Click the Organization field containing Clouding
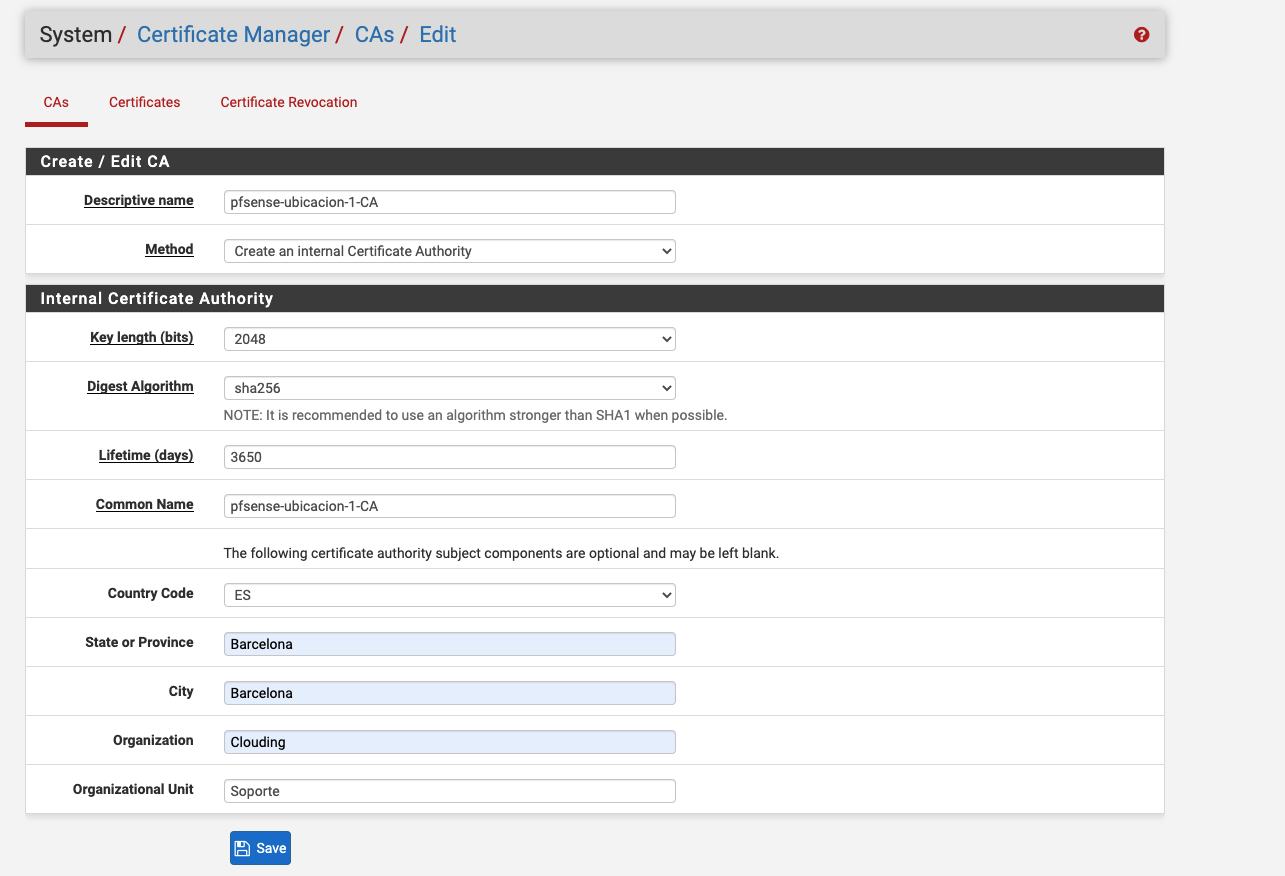The width and height of the screenshot is (1285, 876). (x=450, y=742)
